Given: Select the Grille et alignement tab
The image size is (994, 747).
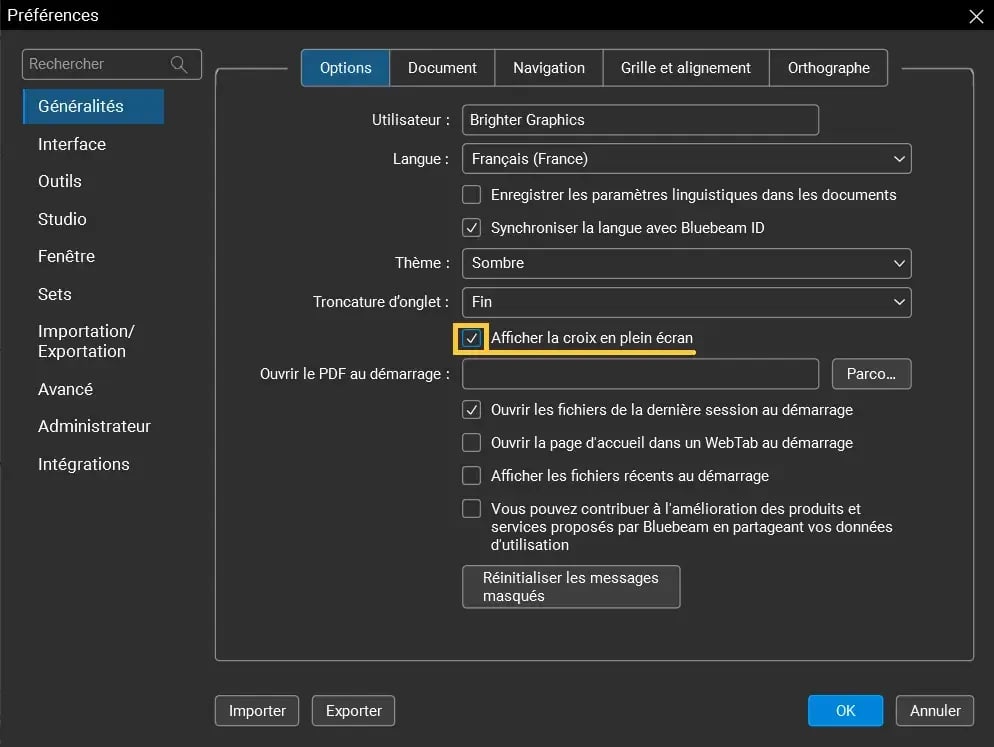Looking at the screenshot, I should (685, 67).
